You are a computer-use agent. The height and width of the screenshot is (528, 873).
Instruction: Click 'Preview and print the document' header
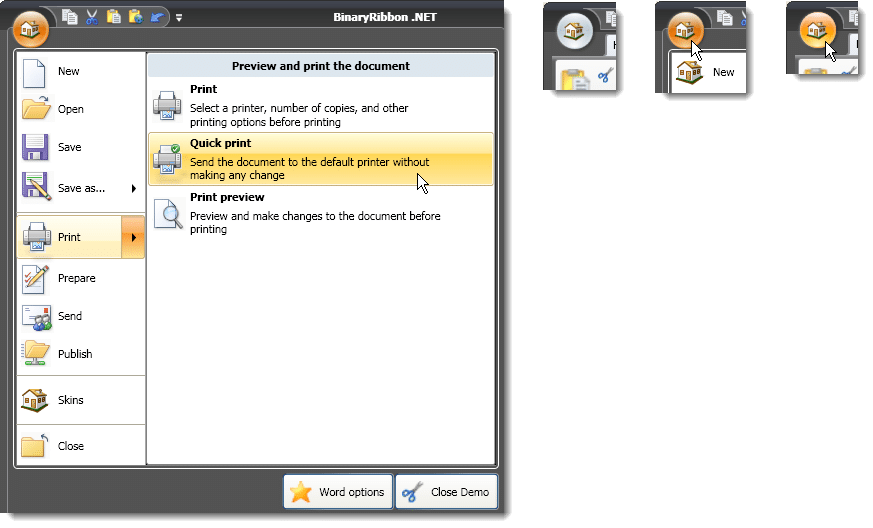click(321, 66)
